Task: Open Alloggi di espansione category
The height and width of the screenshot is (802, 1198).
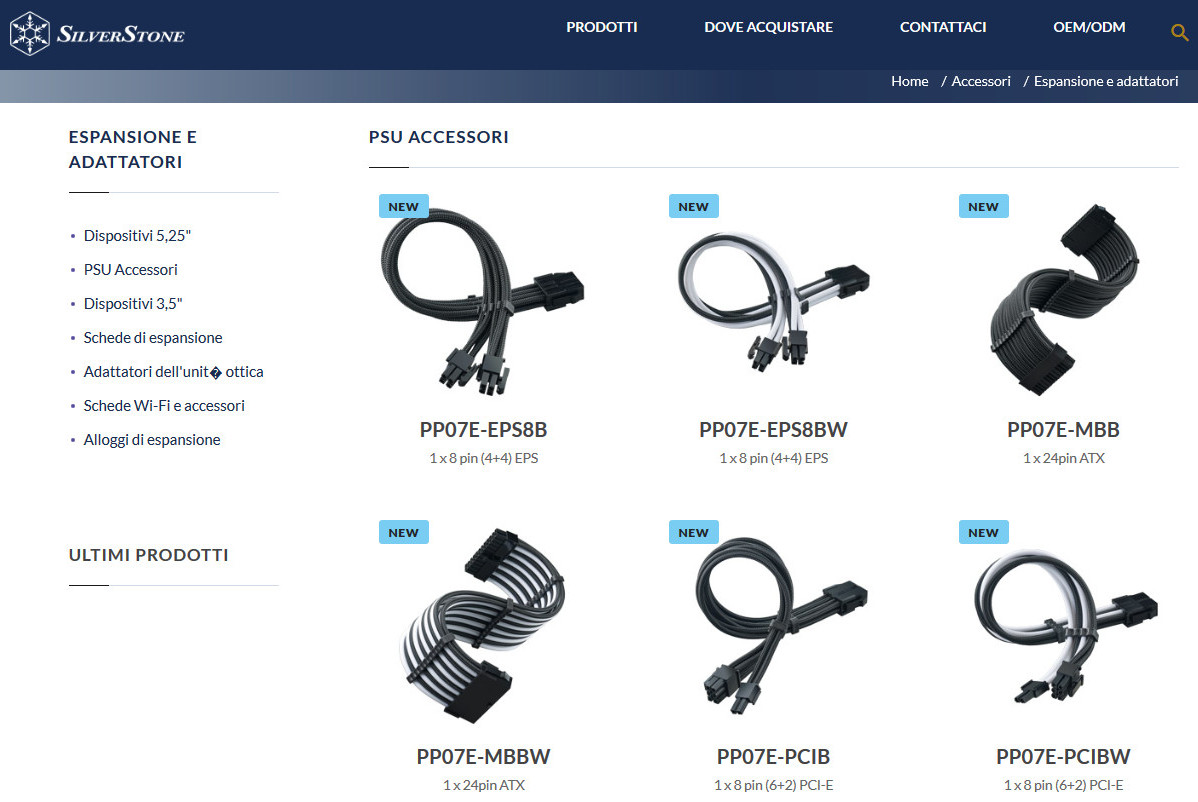Action: [x=151, y=440]
